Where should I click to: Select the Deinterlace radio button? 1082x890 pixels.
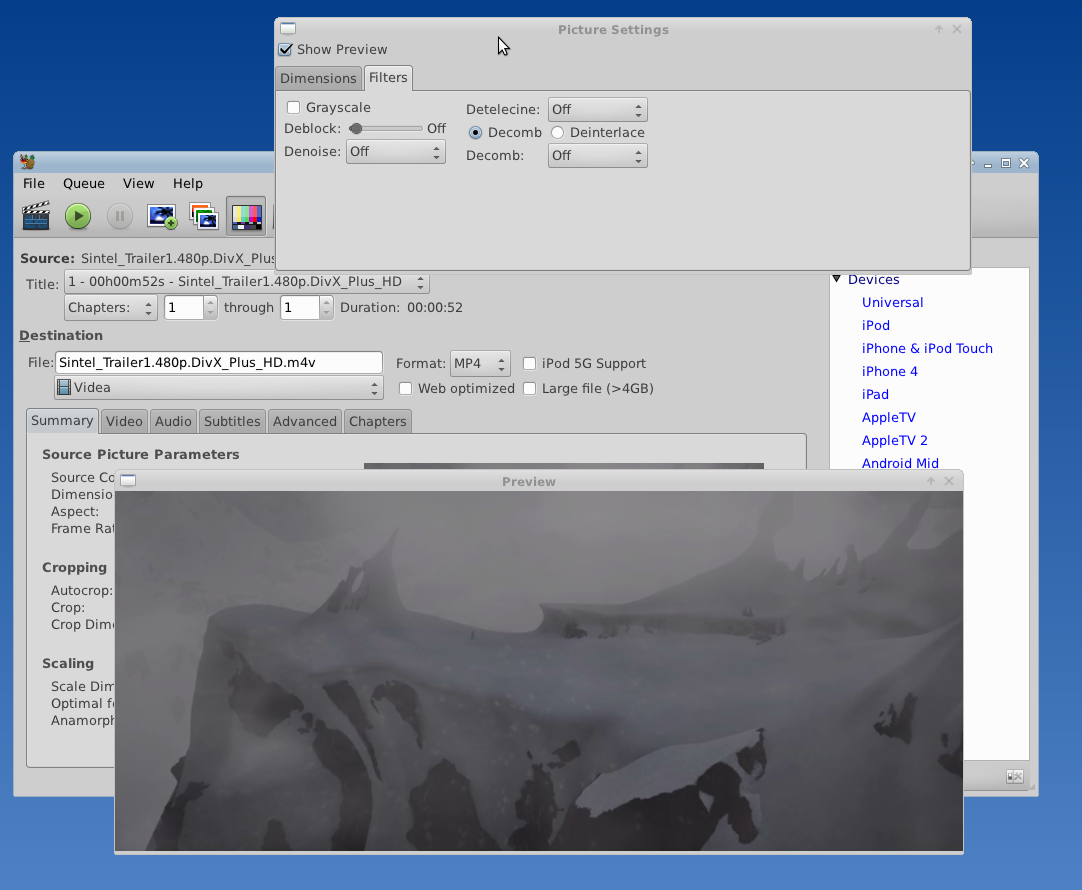(x=558, y=132)
